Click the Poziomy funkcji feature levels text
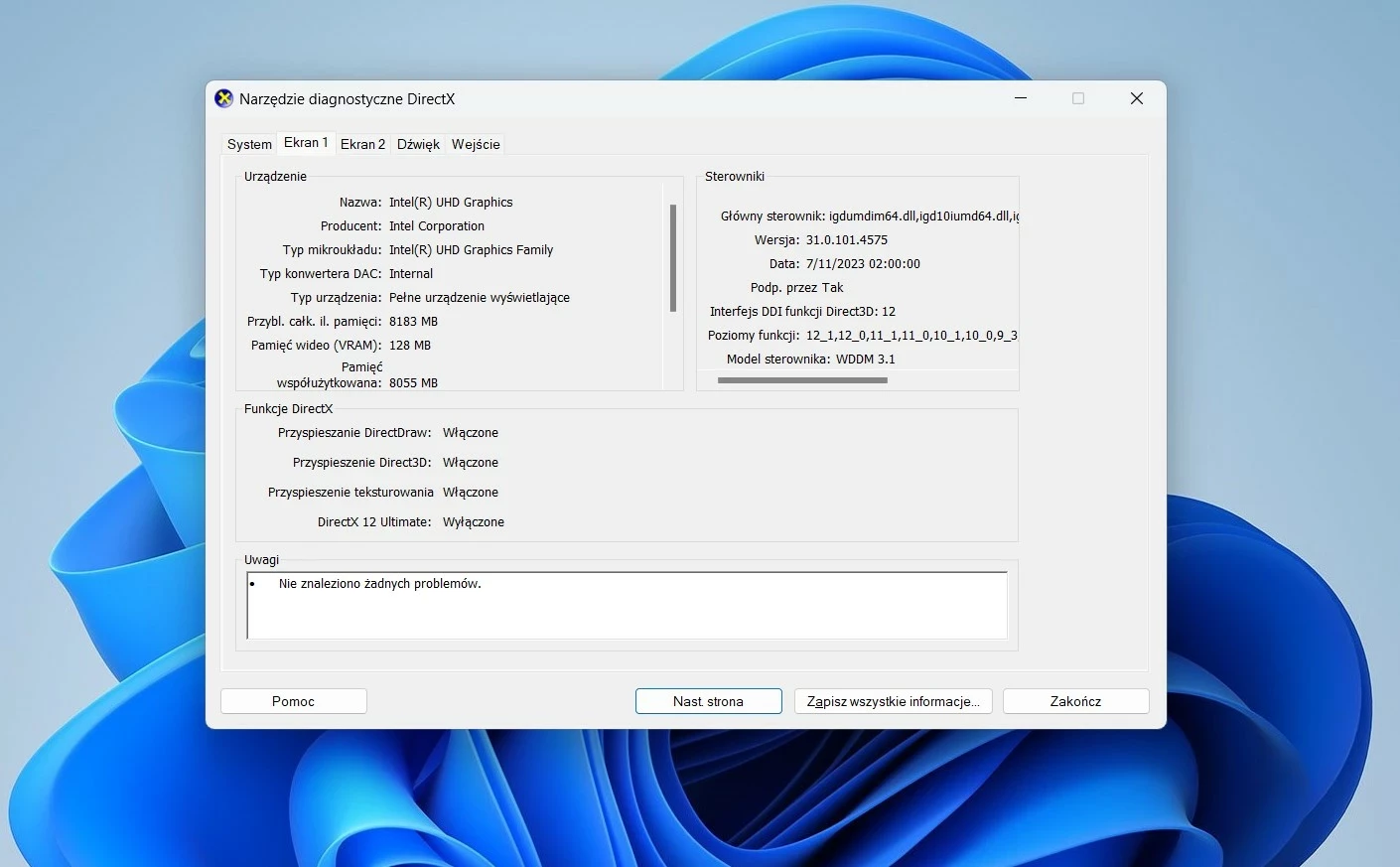Viewport: 1400px width, 867px height. tap(864, 335)
